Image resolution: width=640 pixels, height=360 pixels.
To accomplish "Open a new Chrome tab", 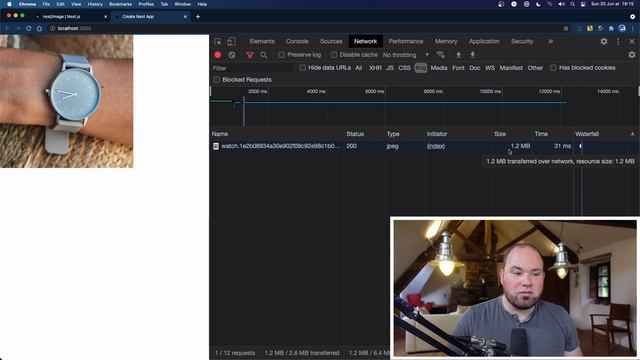I will pyautogui.click(x=198, y=17).
